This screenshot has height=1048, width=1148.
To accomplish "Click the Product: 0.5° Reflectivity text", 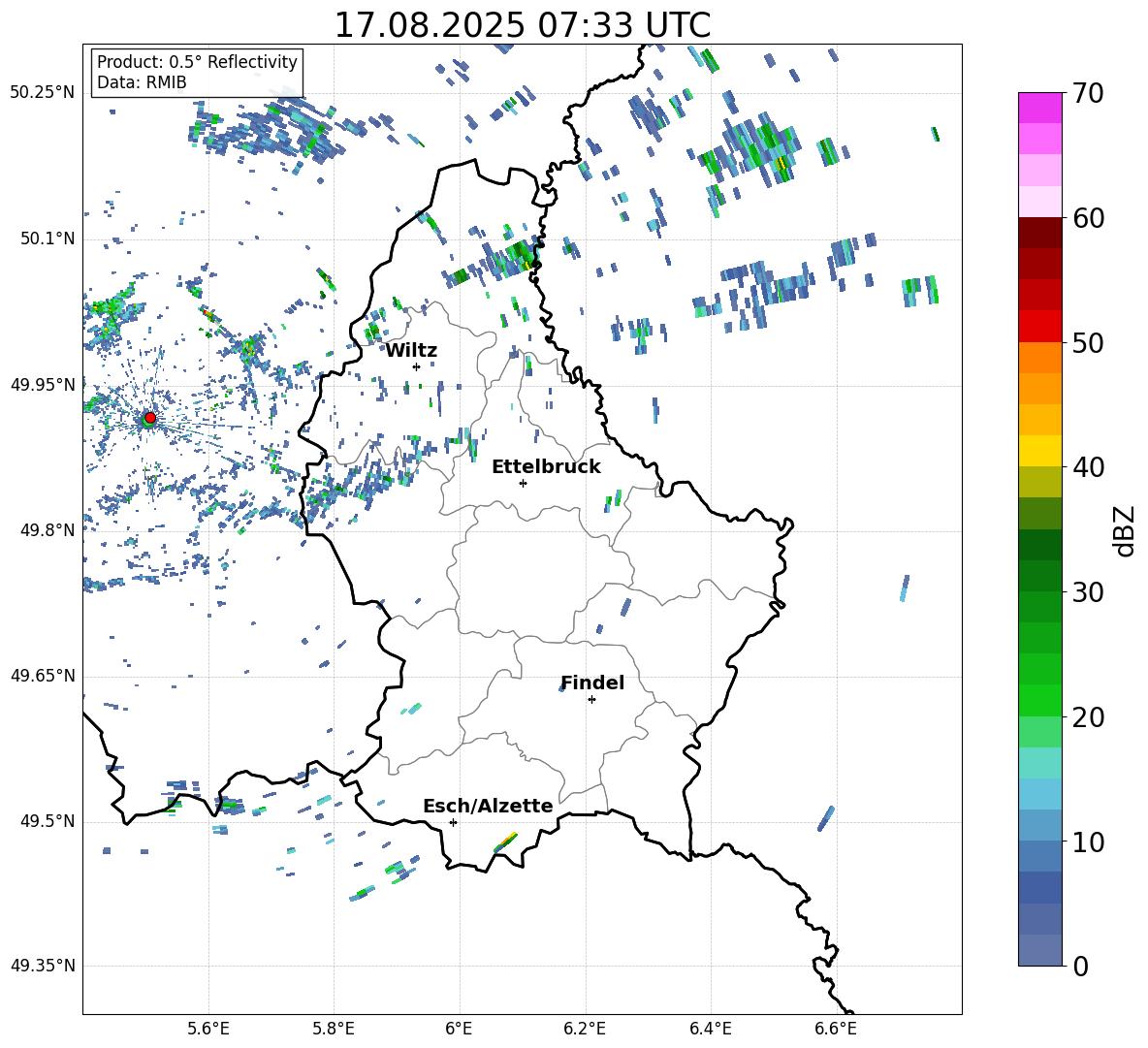I will pyautogui.click(x=197, y=61).
